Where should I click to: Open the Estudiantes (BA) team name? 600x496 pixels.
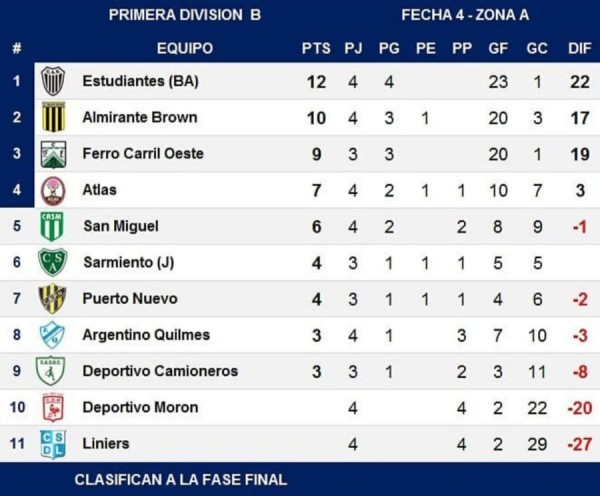coord(140,81)
